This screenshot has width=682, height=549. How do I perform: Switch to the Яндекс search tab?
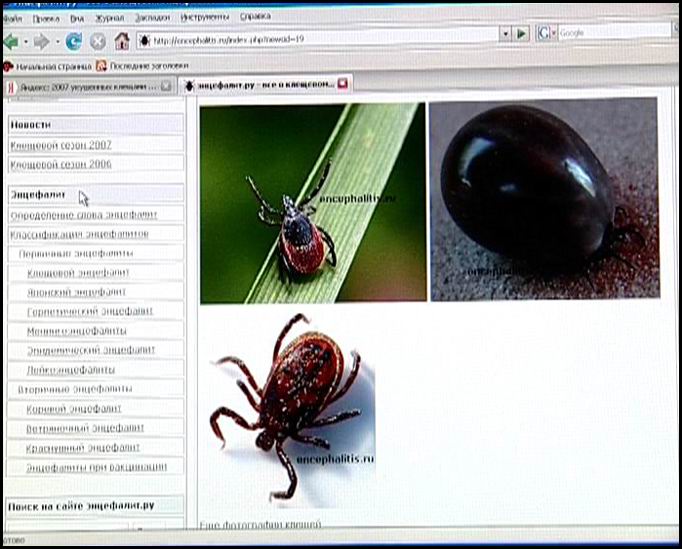[x=89, y=87]
